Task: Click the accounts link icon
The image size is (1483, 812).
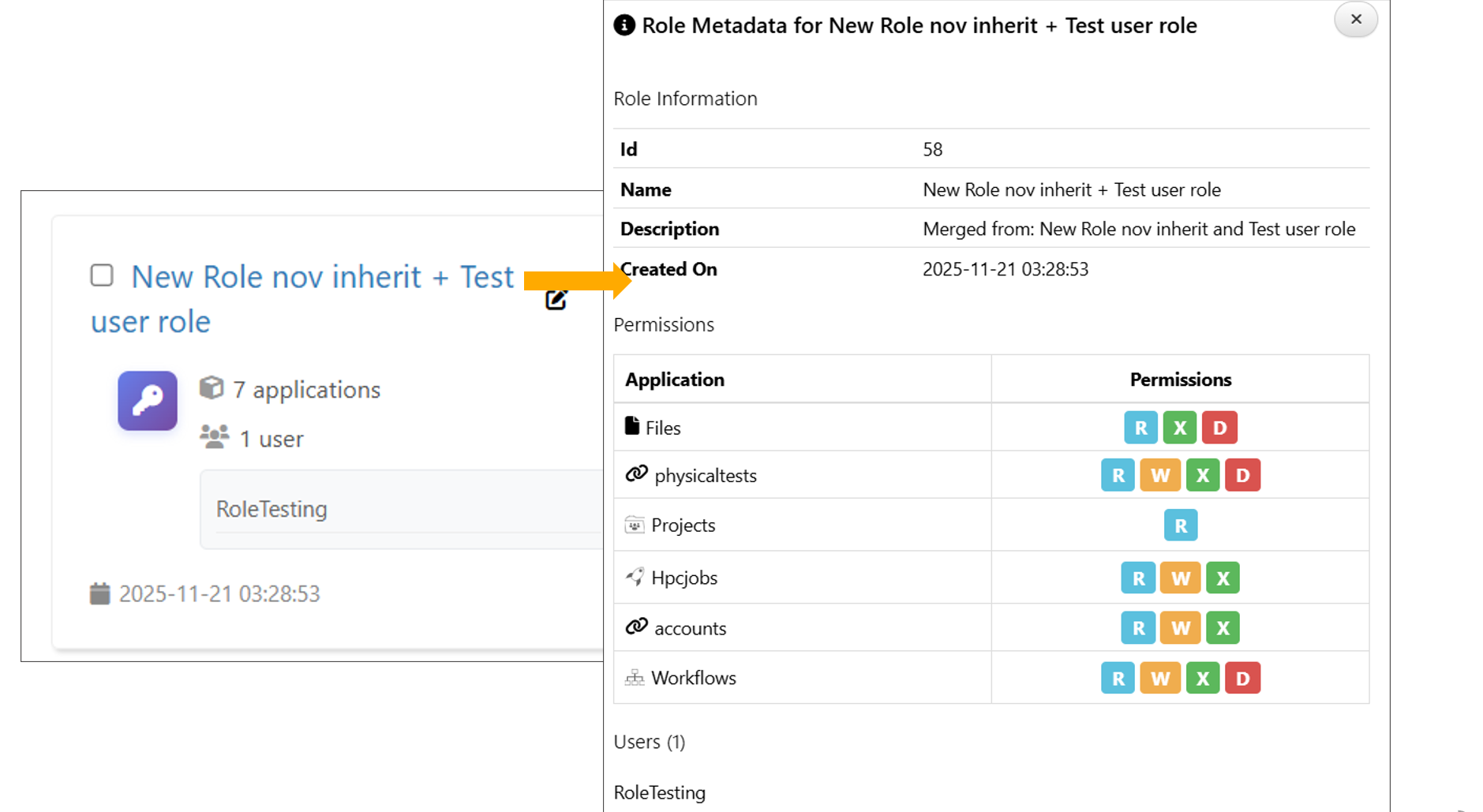Action: [x=636, y=627]
